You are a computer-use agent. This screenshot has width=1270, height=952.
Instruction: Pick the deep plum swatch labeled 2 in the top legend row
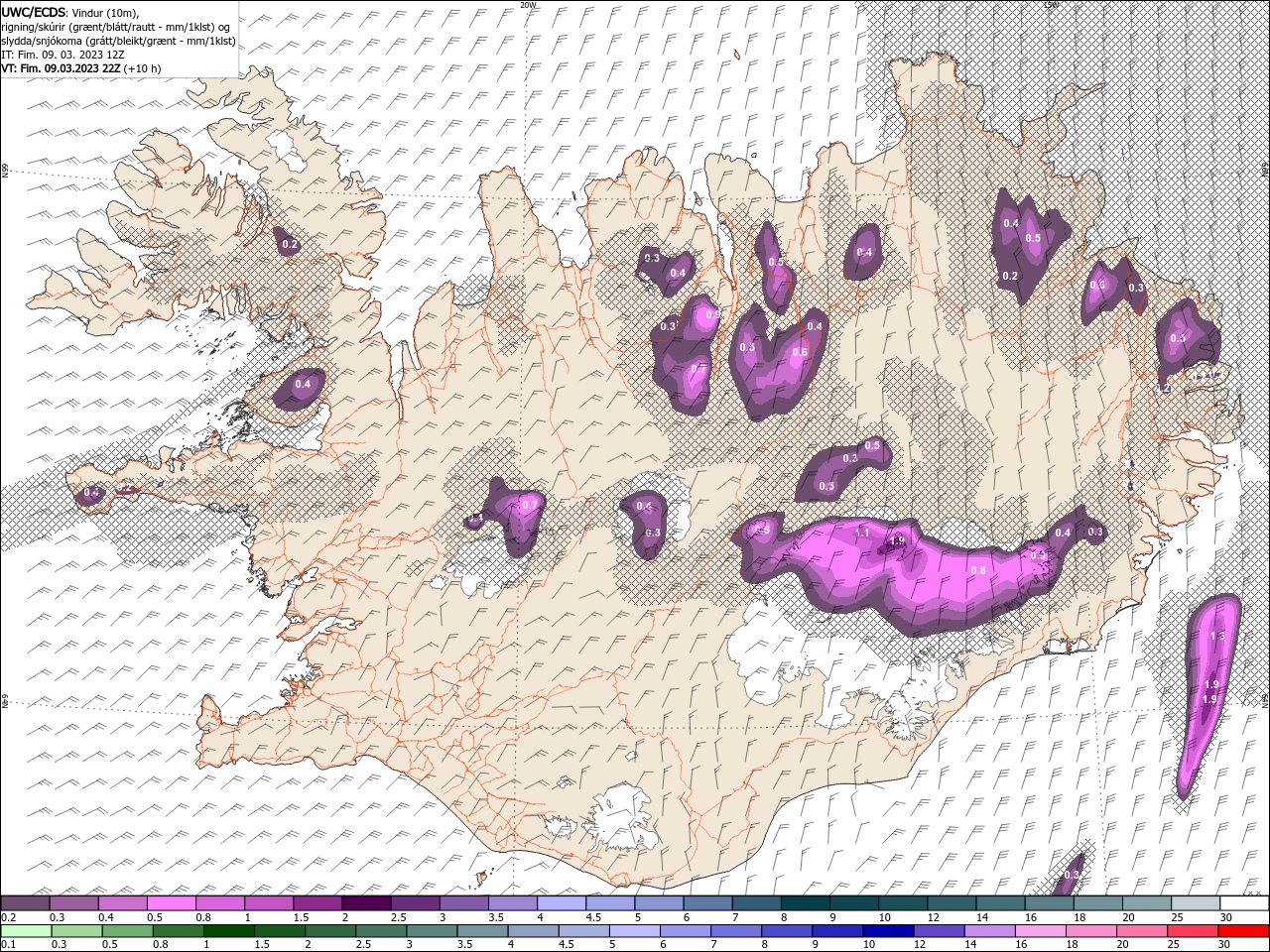[366, 903]
